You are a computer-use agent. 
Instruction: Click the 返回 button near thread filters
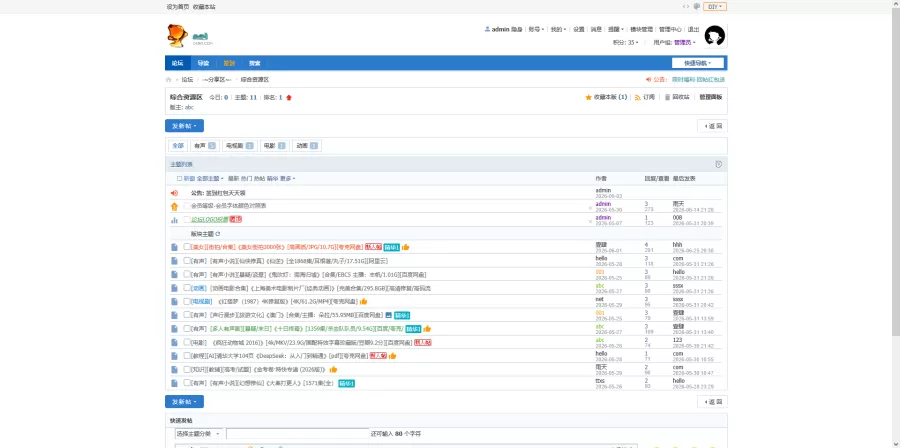point(712,126)
